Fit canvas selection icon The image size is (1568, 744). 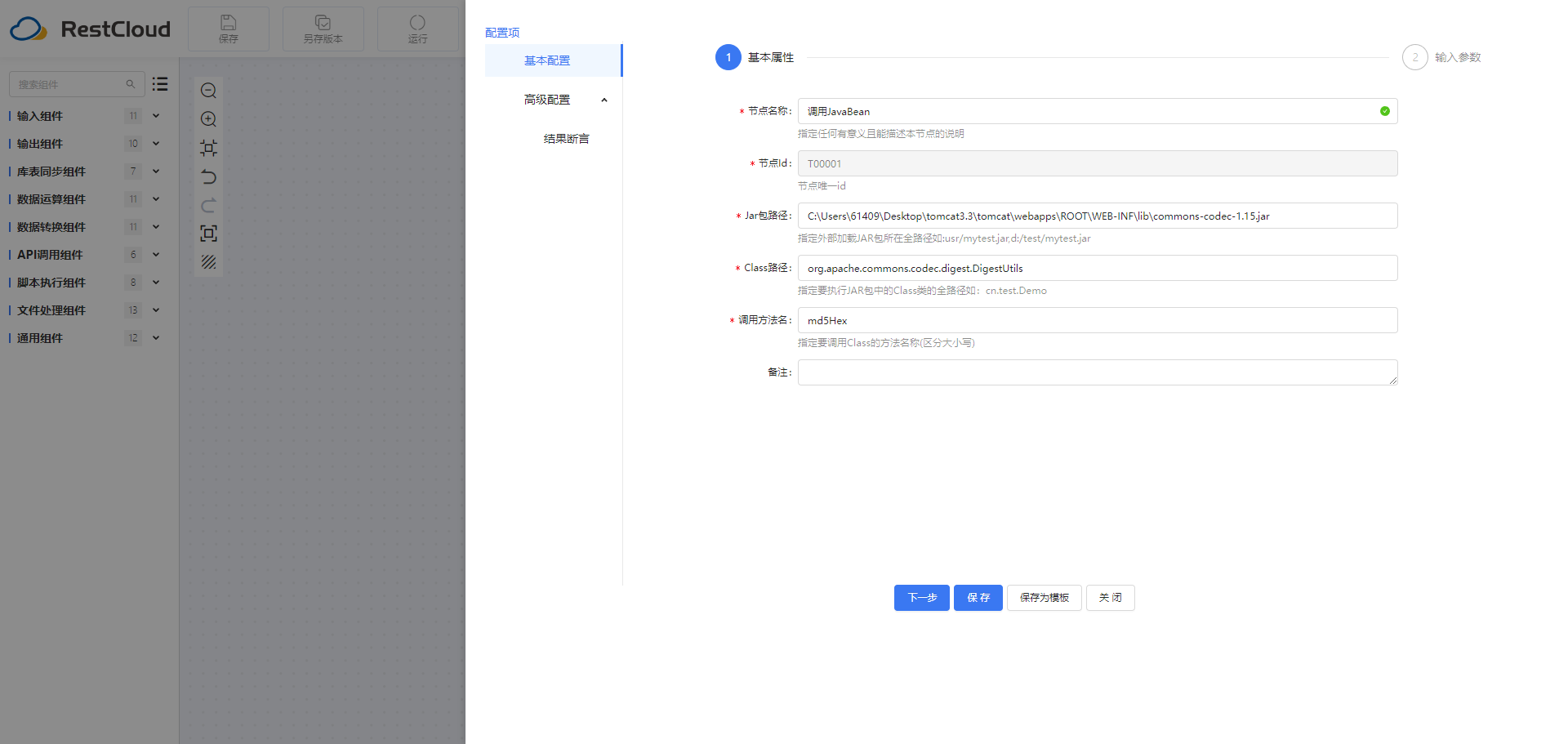click(208, 148)
